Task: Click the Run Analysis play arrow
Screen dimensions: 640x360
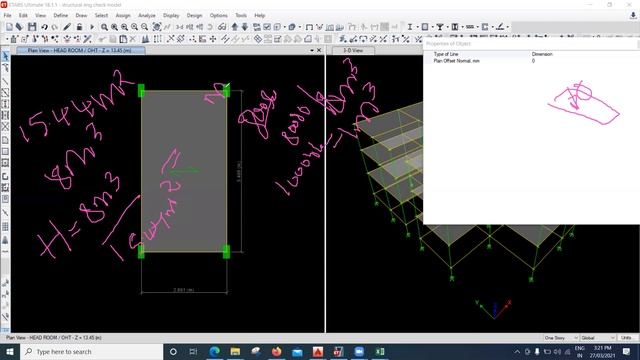Action: (x=92, y=27)
